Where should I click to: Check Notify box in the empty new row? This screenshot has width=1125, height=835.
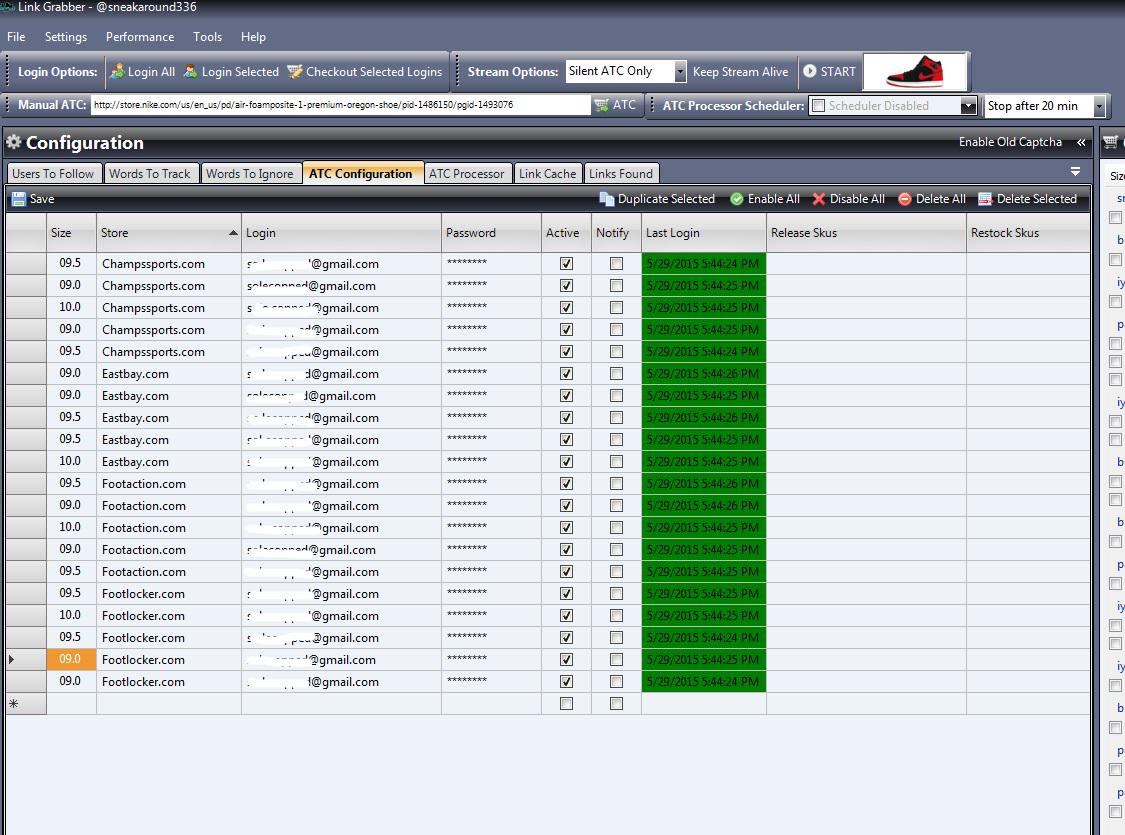point(616,704)
